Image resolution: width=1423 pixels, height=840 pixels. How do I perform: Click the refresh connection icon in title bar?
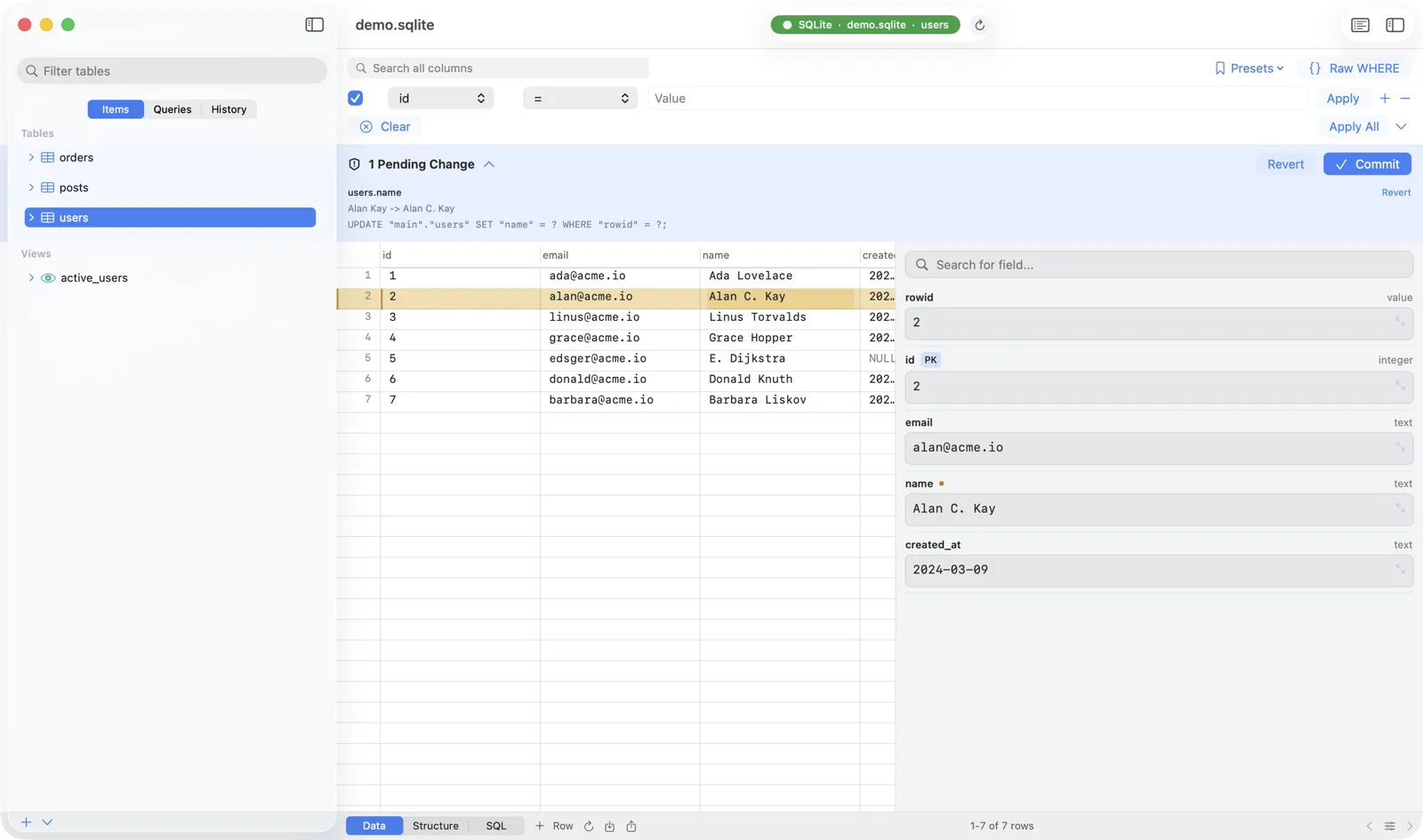[979, 25]
